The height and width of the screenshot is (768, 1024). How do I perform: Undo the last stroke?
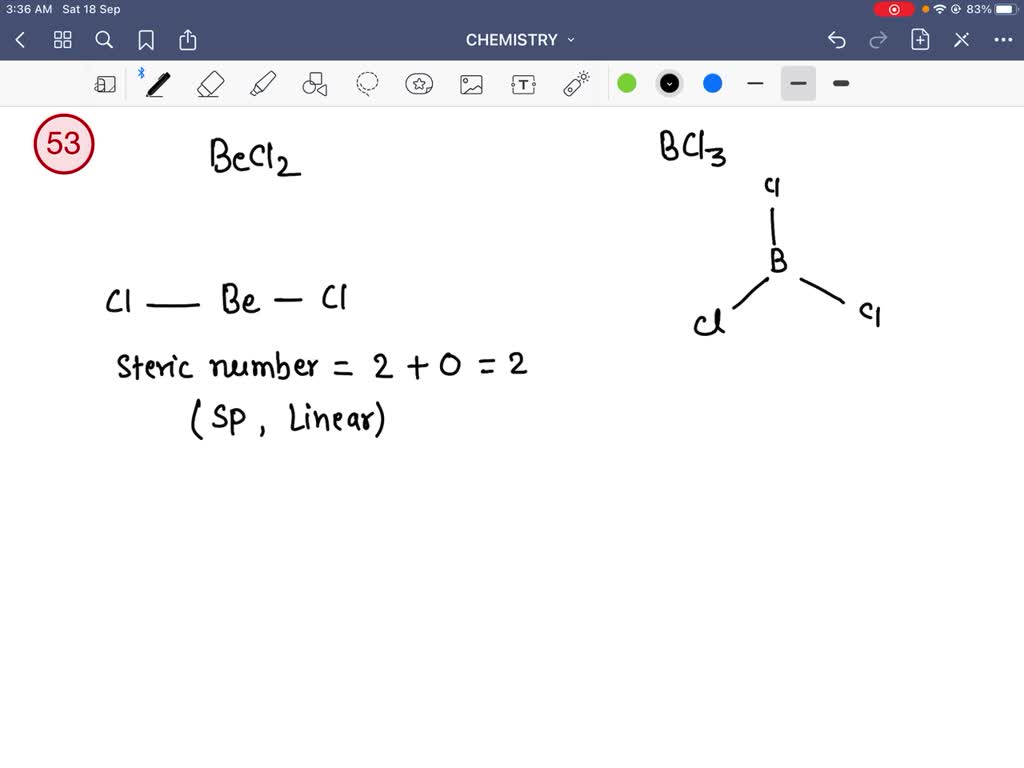pos(837,39)
